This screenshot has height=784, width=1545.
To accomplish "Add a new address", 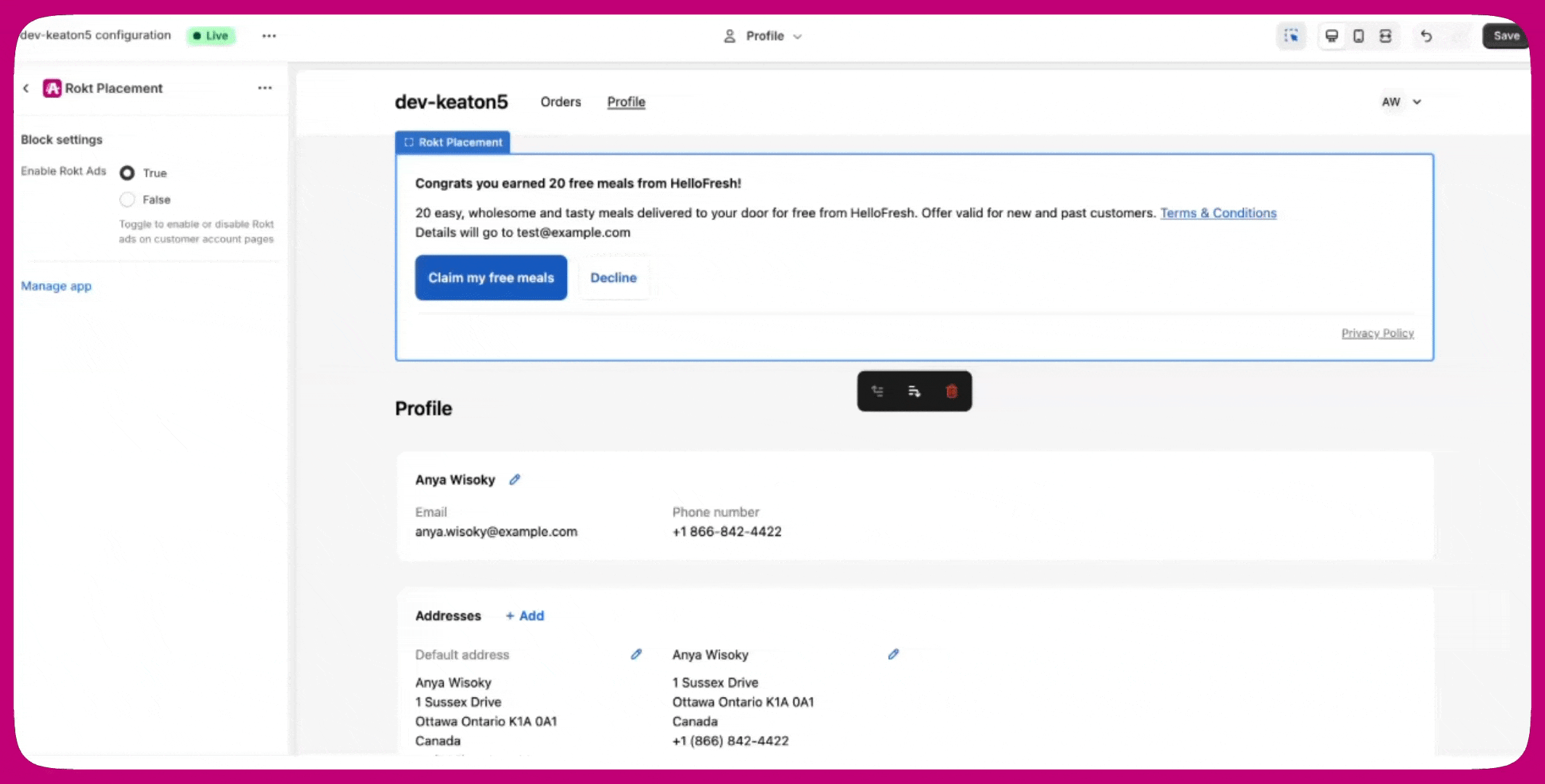I will [525, 616].
